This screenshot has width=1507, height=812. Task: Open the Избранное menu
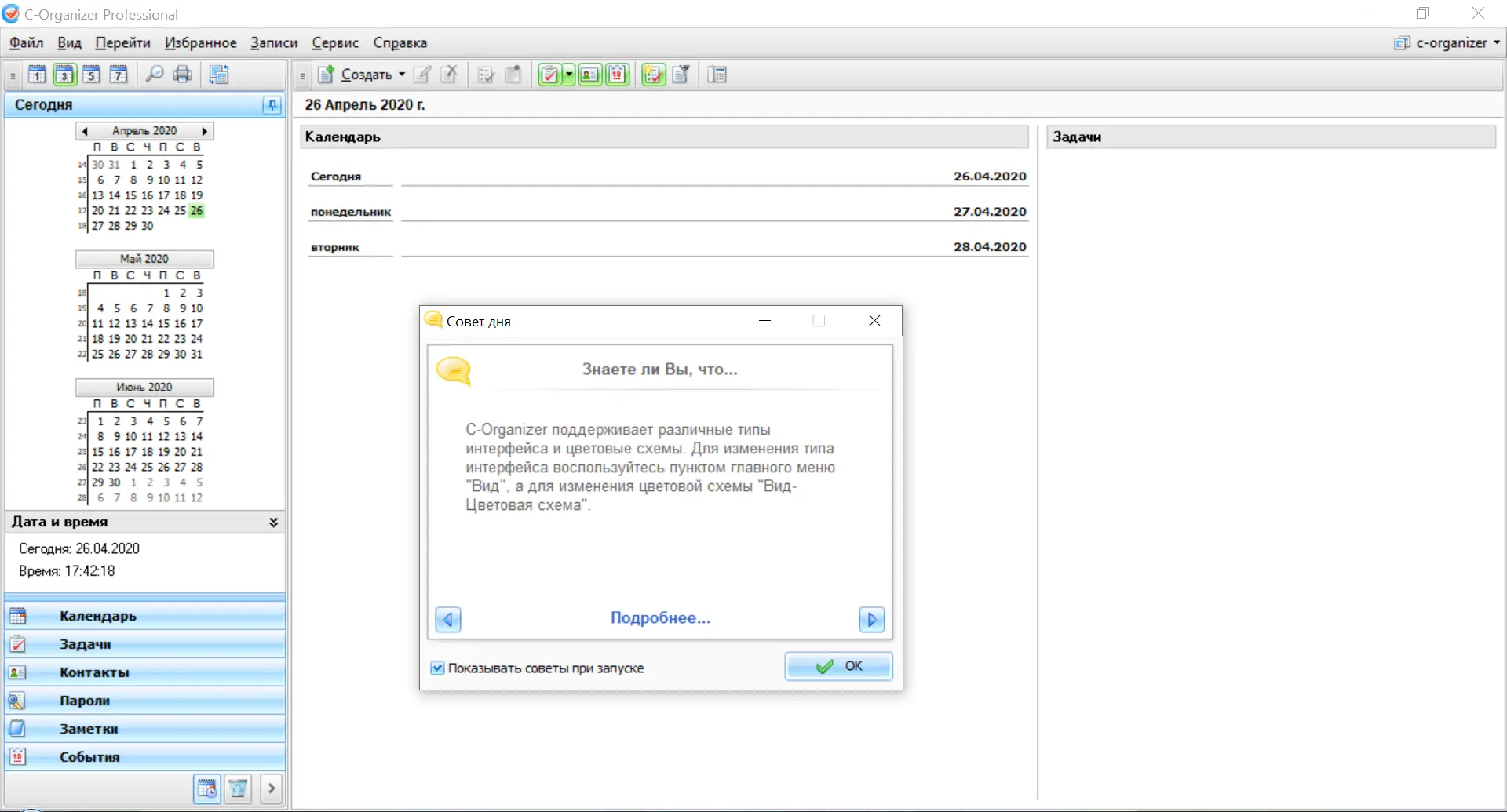200,43
